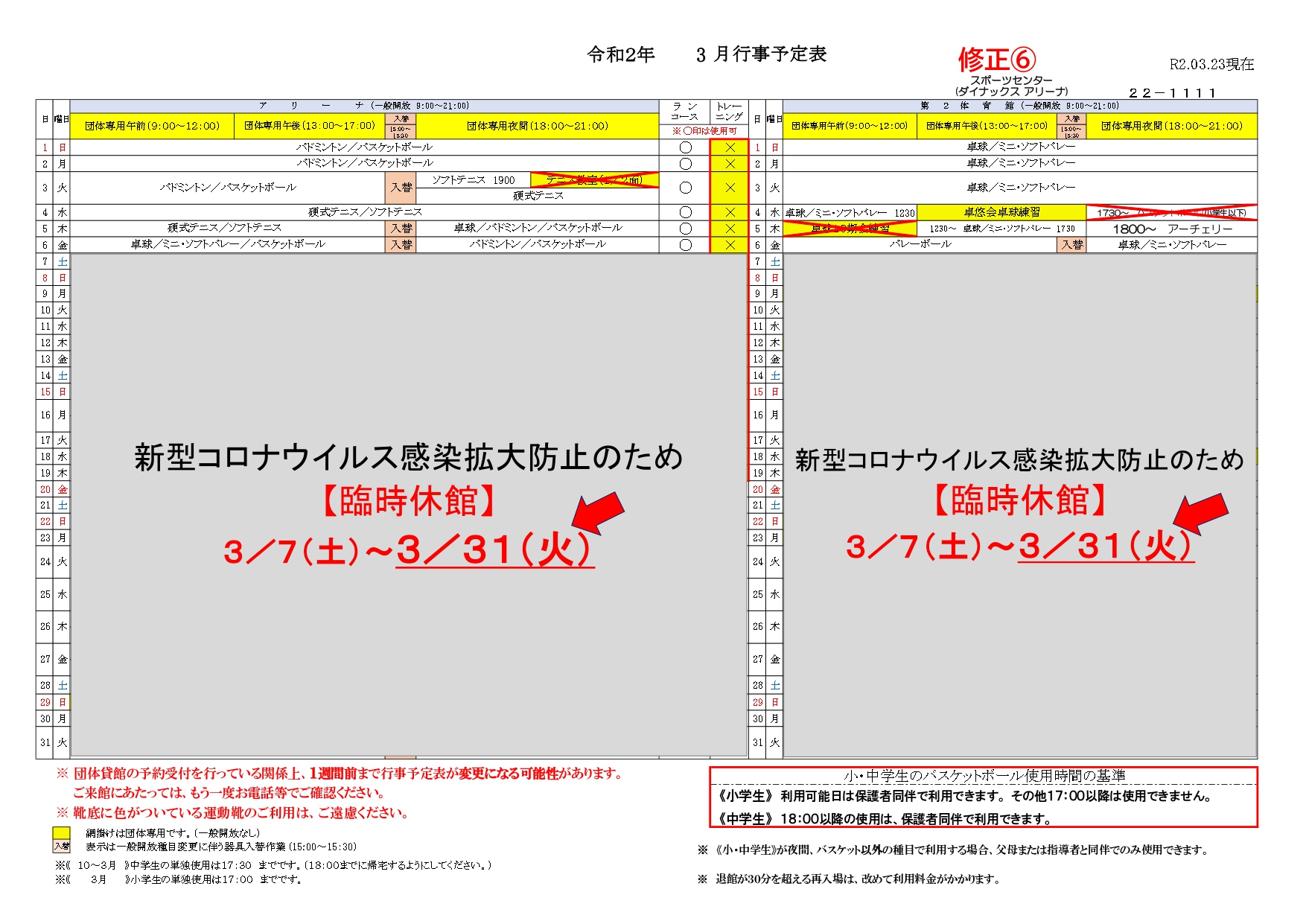
Task: Select "ソフトテニス 1900" on day 3
Action: point(474,180)
